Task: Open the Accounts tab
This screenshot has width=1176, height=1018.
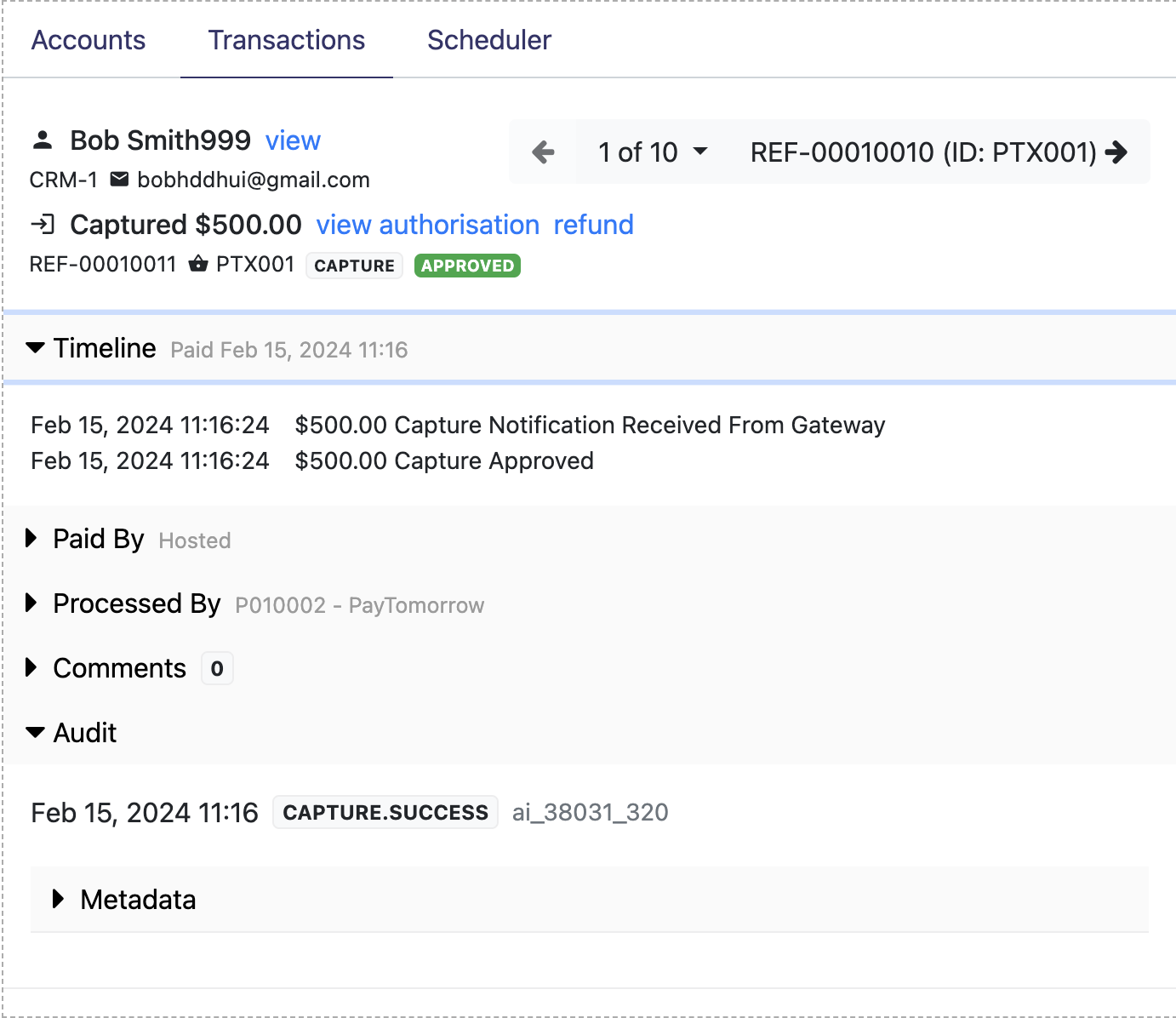Action: point(88,40)
